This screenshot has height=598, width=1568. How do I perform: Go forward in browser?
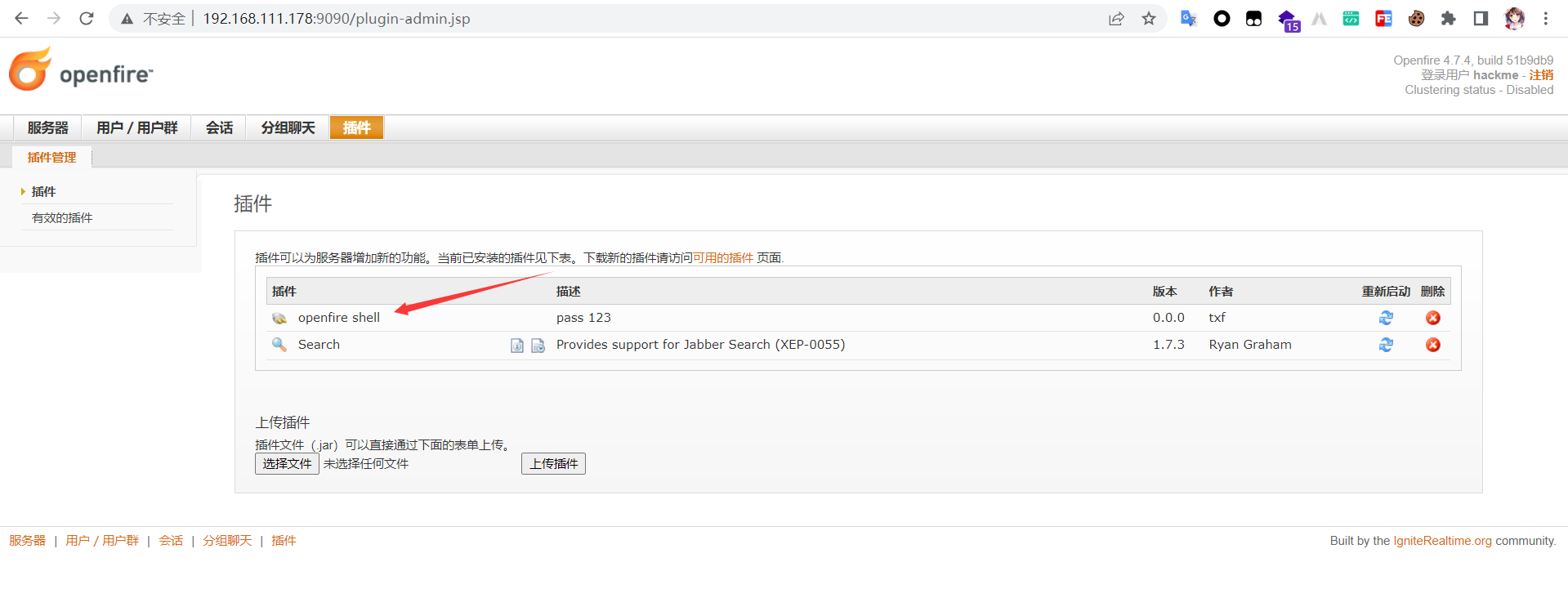click(54, 18)
